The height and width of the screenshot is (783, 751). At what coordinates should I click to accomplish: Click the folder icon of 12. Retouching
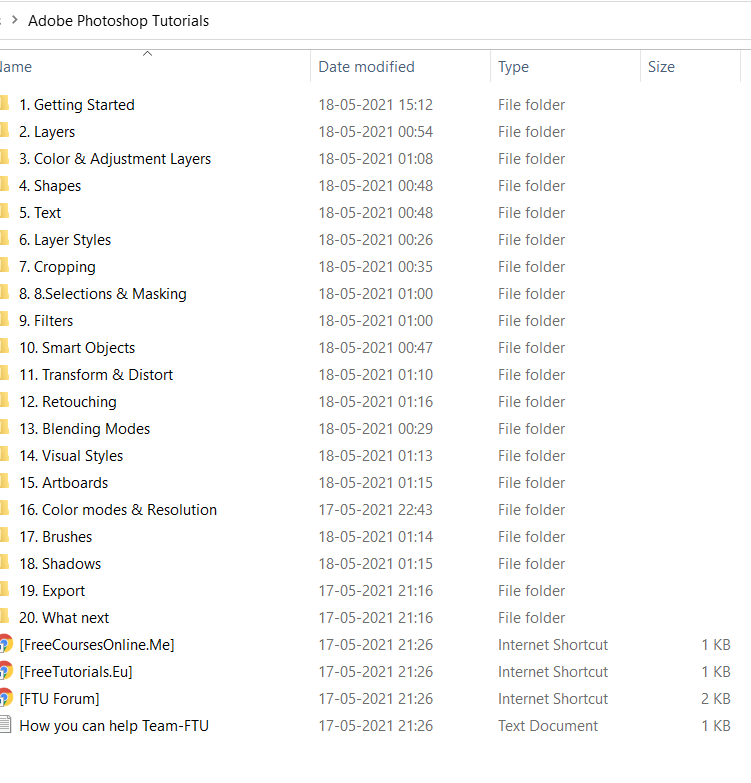coord(4,400)
